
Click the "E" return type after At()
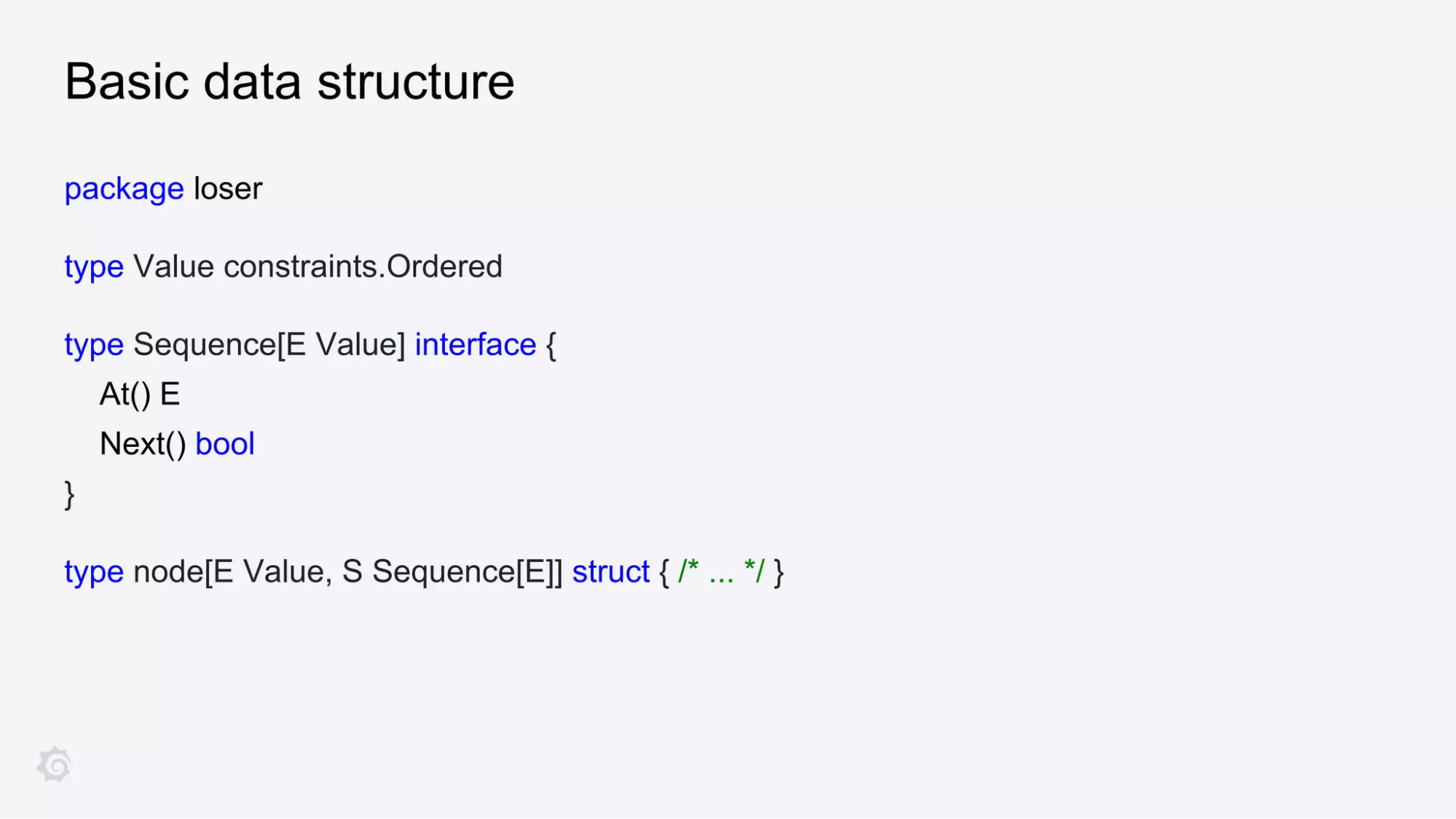tap(170, 395)
